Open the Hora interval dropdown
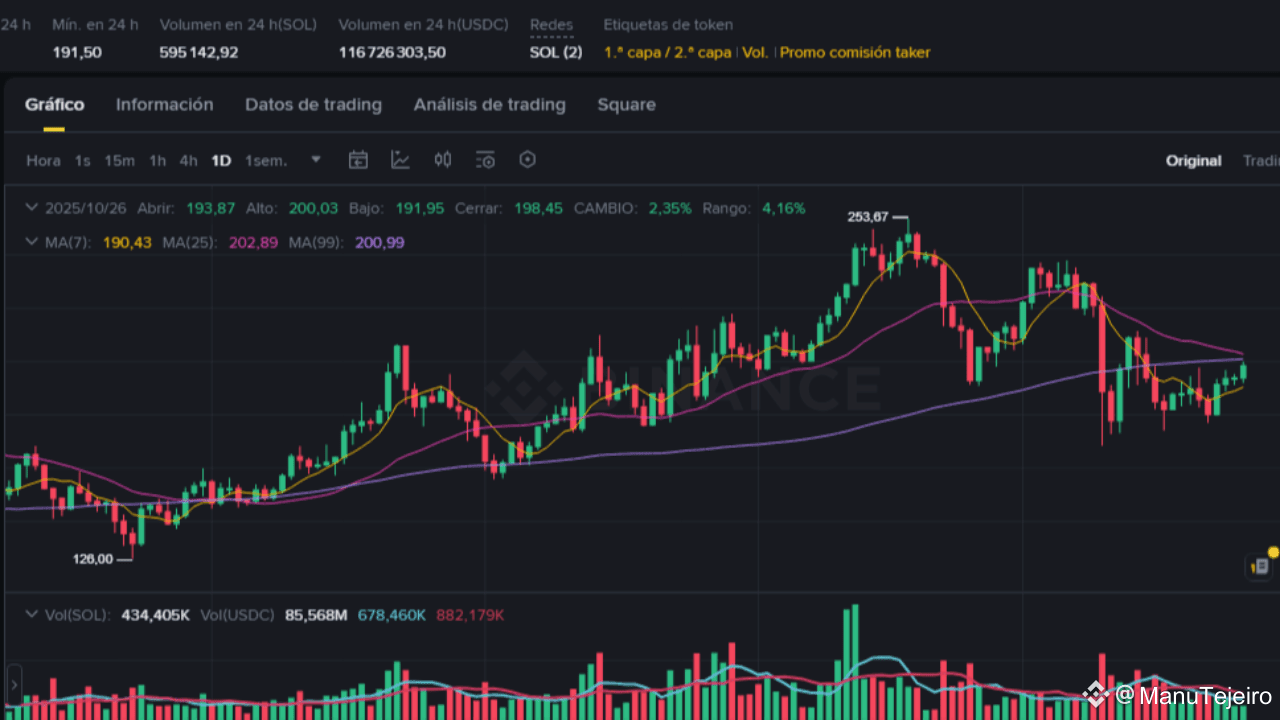The height and width of the screenshot is (720, 1280). click(x=42, y=160)
